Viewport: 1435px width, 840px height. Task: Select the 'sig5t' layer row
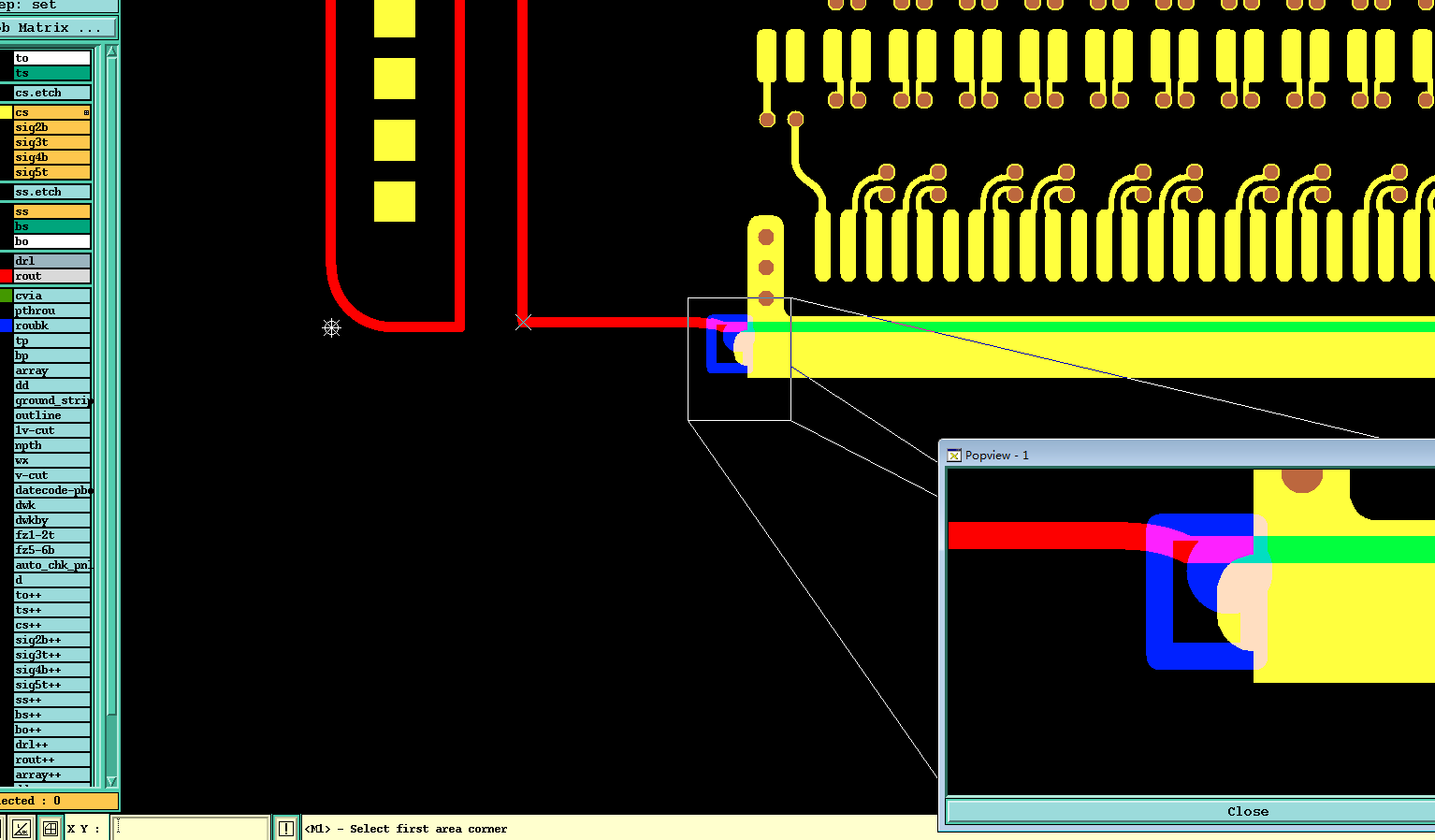[52, 172]
